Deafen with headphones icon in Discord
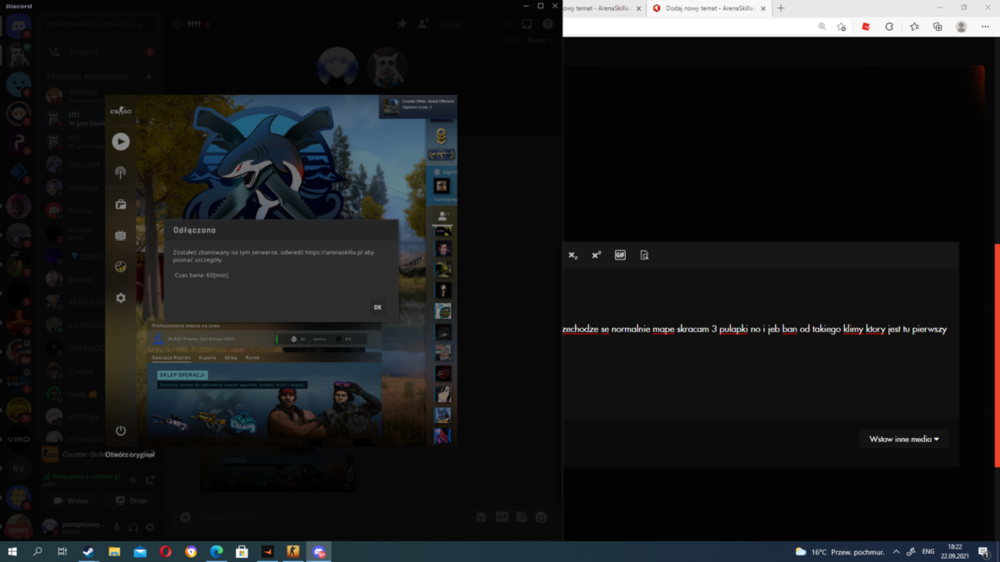1000x562 pixels. point(133,527)
